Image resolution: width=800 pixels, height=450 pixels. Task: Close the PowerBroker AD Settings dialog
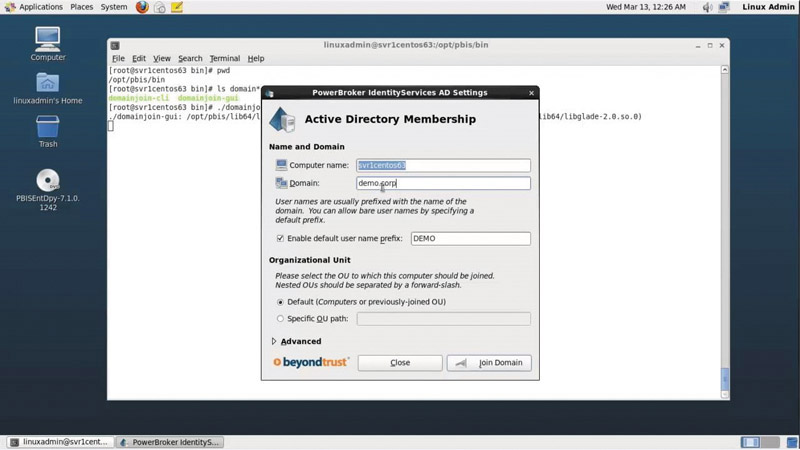[531, 93]
